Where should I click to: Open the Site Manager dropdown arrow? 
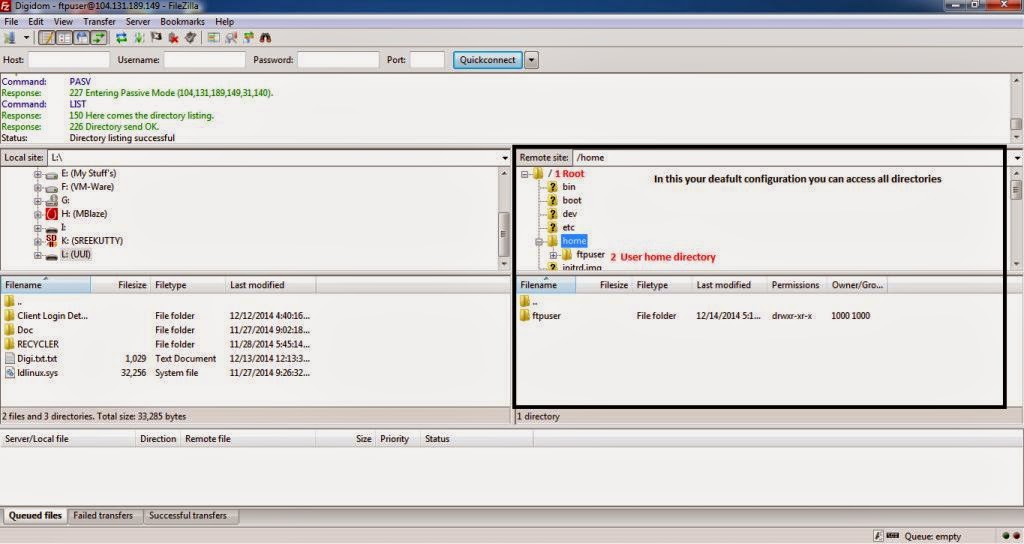(x=26, y=38)
